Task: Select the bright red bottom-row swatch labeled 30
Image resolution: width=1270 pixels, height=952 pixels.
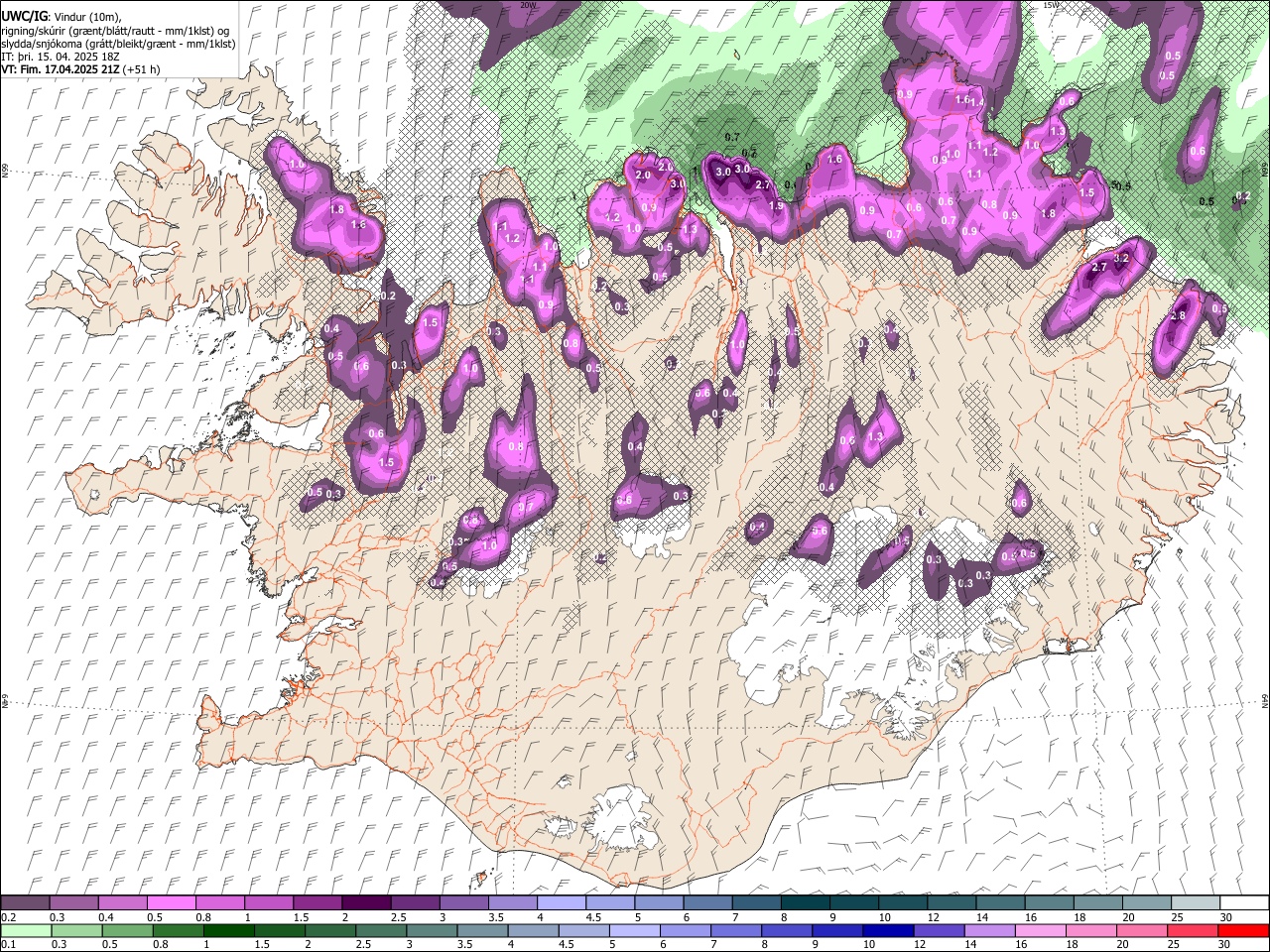Action: 1242,930
